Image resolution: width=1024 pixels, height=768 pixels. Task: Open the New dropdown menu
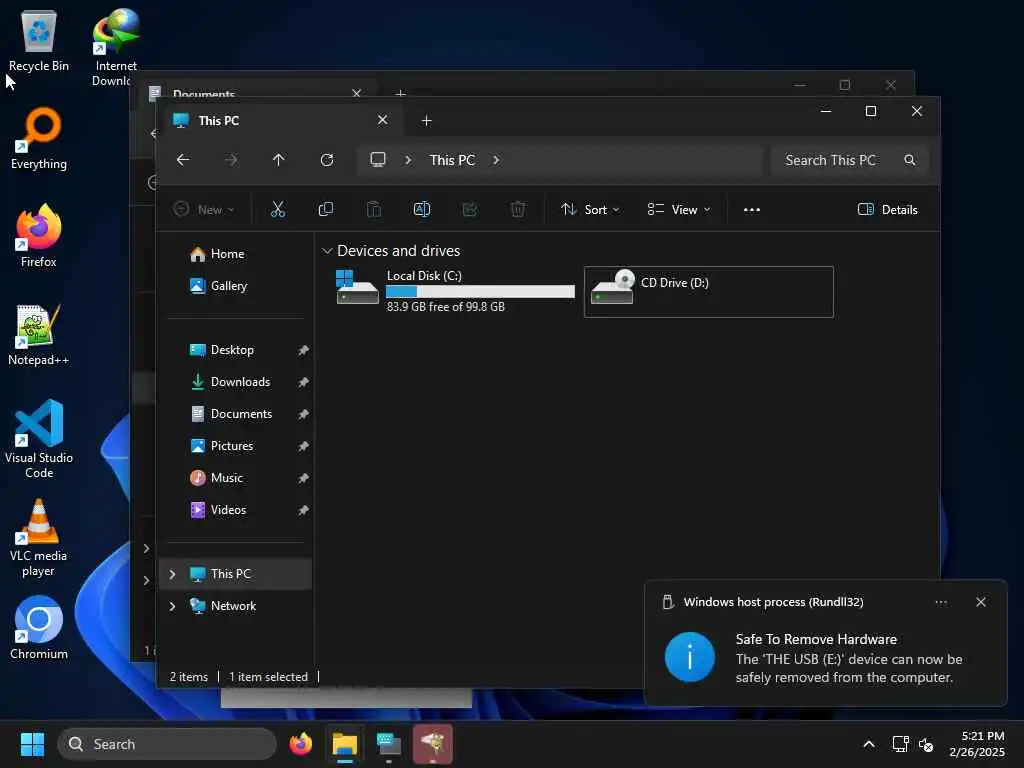(204, 209)
